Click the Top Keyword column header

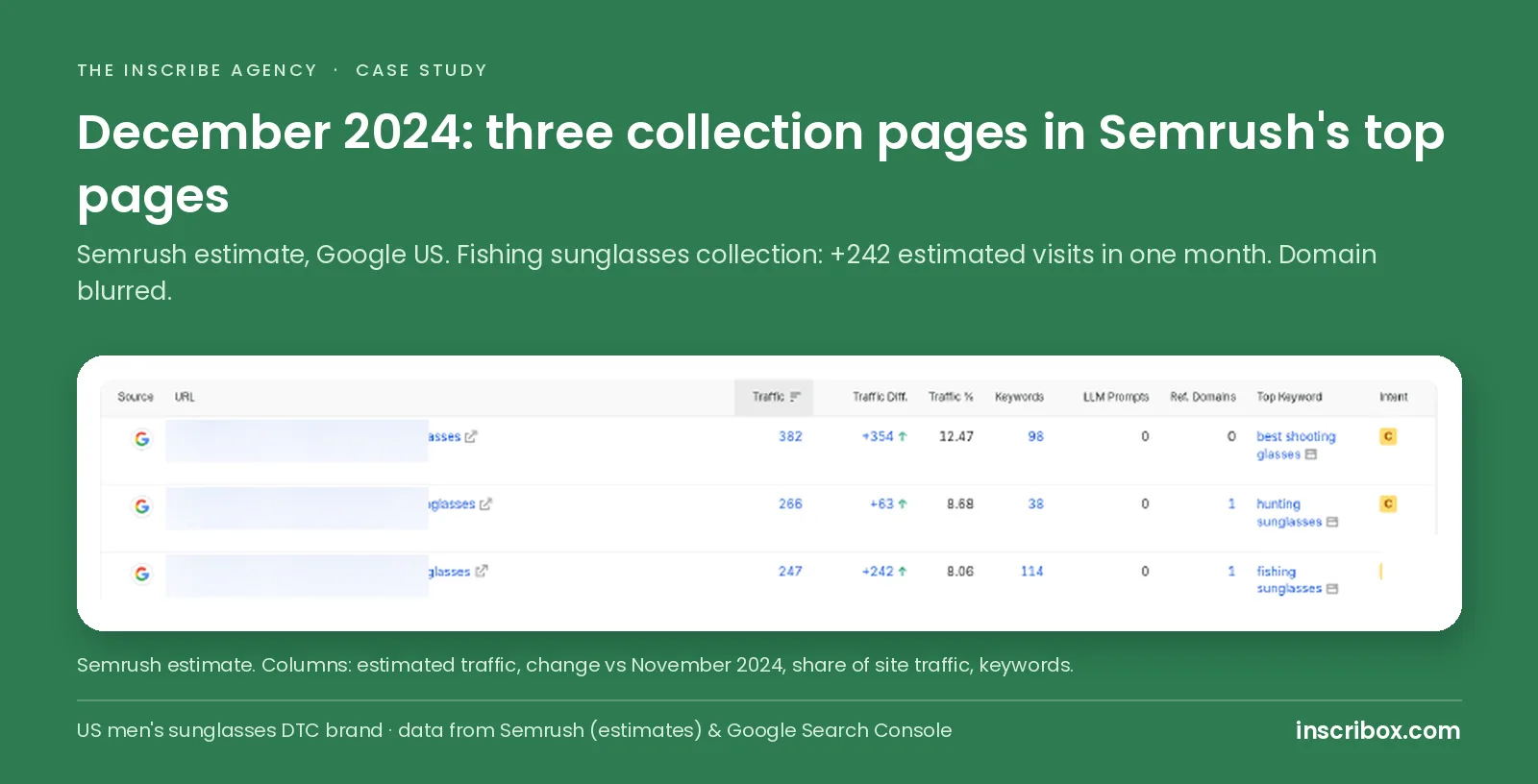click(1289, 397)
